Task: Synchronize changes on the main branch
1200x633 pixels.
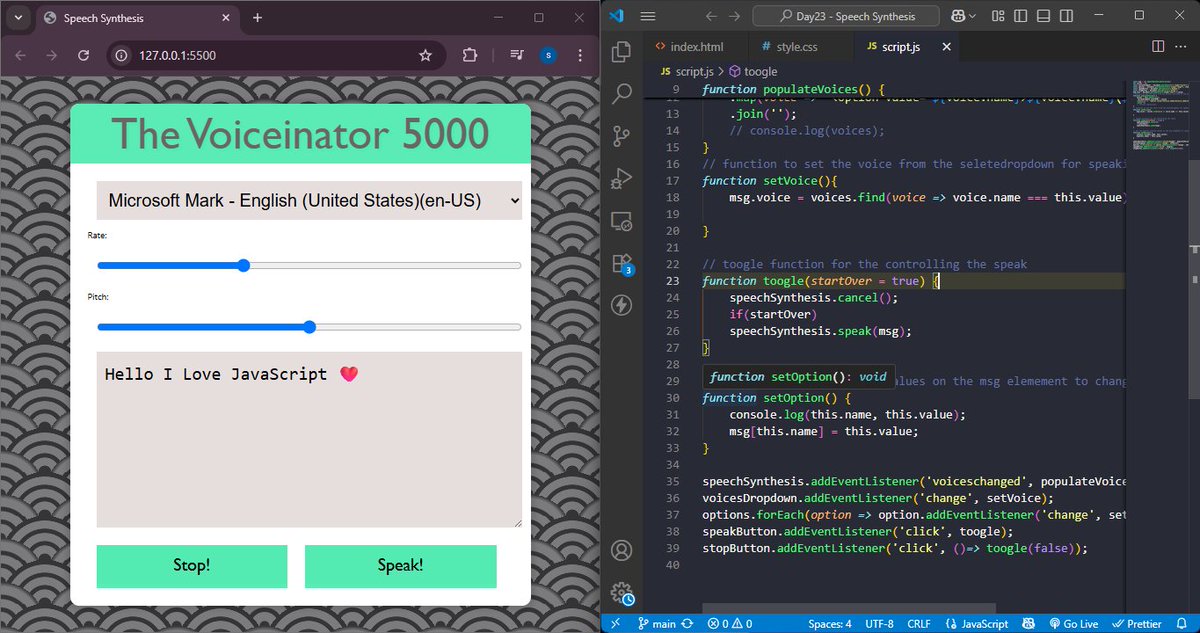Action: [x=687, y=624]
